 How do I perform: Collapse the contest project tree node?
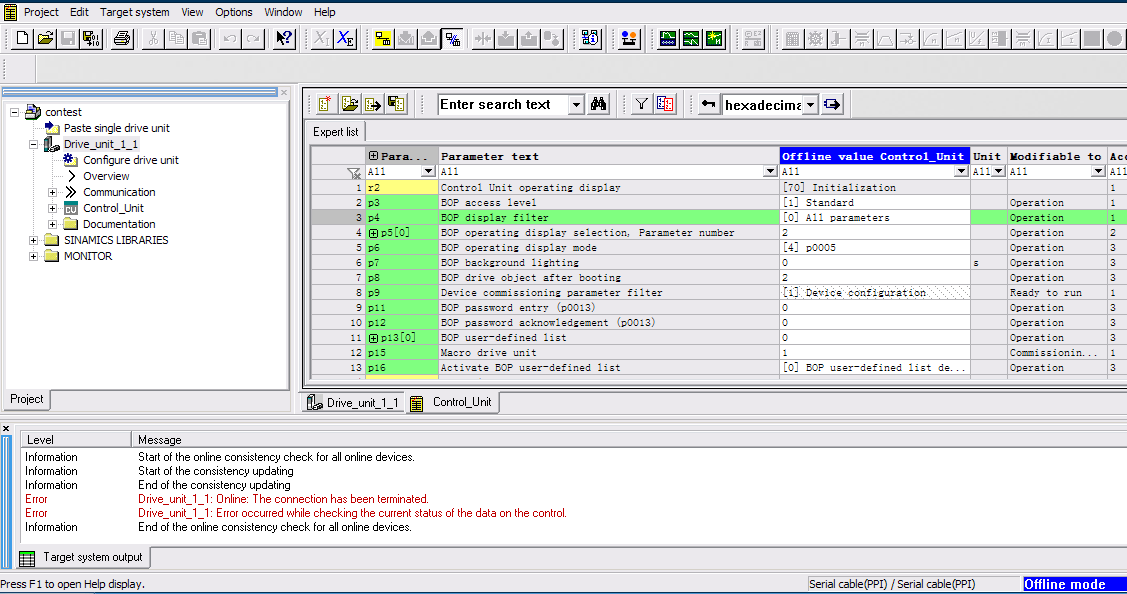click(x=14, y=112)
